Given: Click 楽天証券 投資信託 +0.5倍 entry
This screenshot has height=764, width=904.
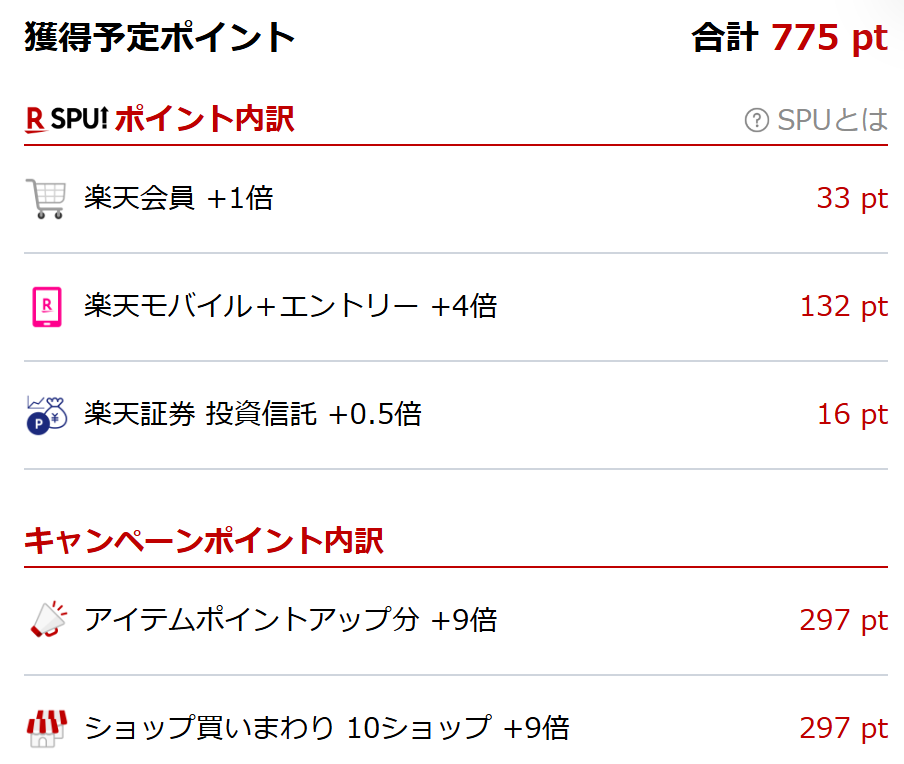Looking at the screenshot, I should 252,414.
